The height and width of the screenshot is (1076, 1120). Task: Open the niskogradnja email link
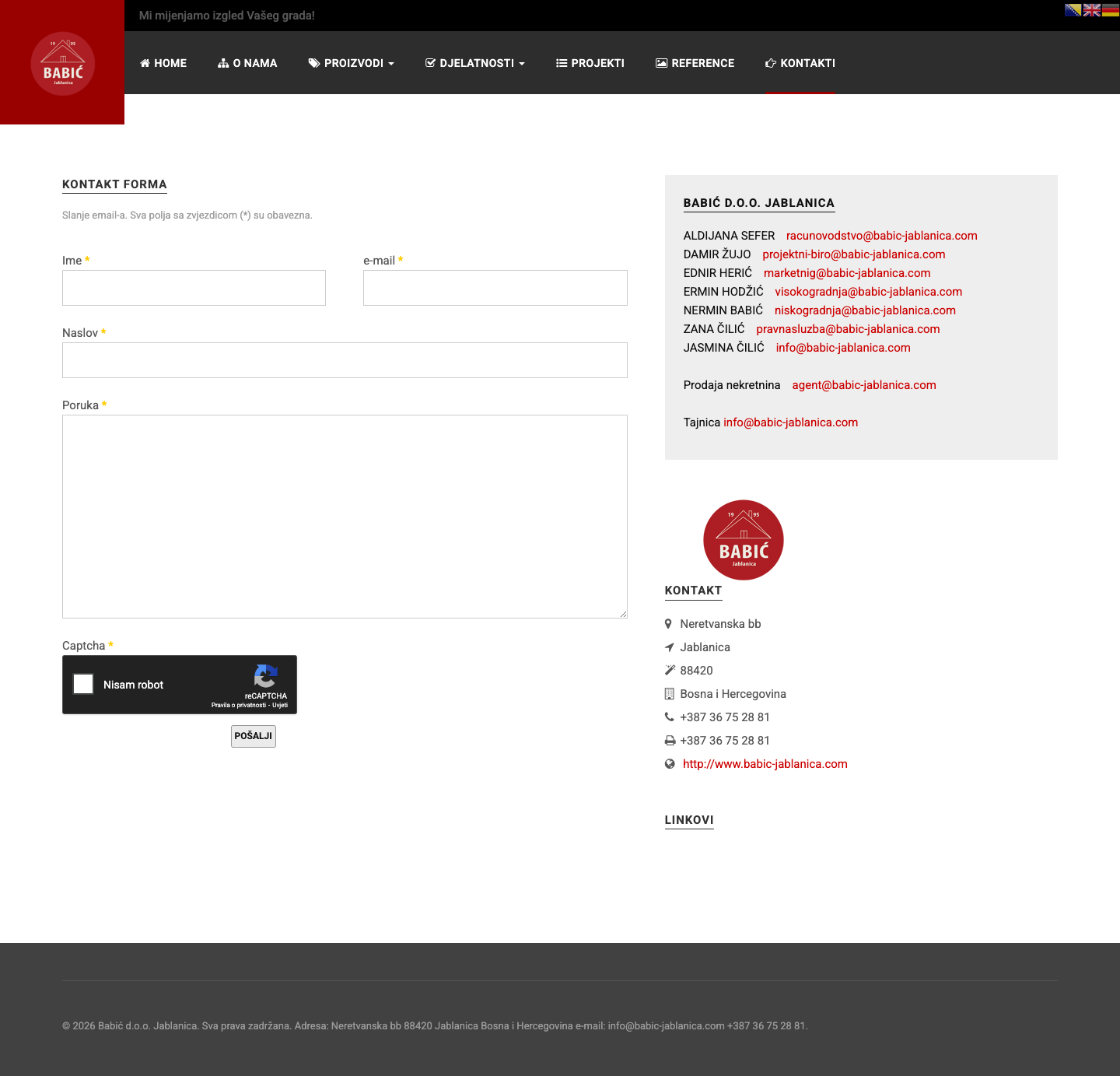click(865, 310)
